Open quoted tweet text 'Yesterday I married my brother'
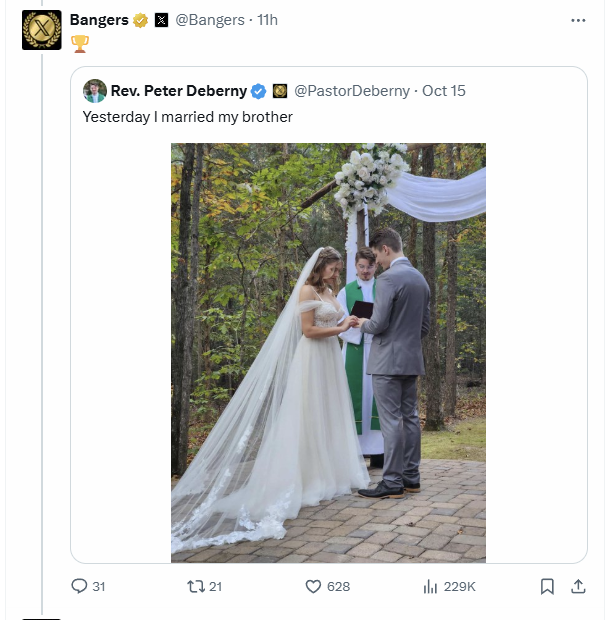The image size is (605, 620). click(187, 117)
